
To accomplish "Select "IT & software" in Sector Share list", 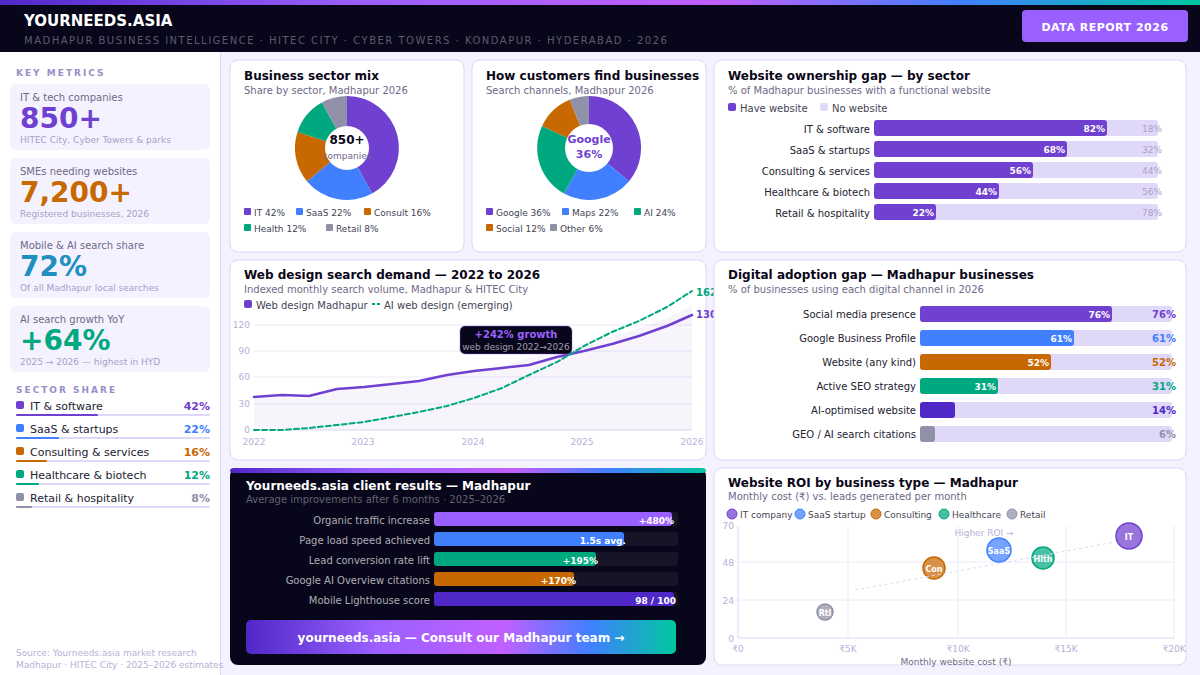I will [x=112, y=405].
